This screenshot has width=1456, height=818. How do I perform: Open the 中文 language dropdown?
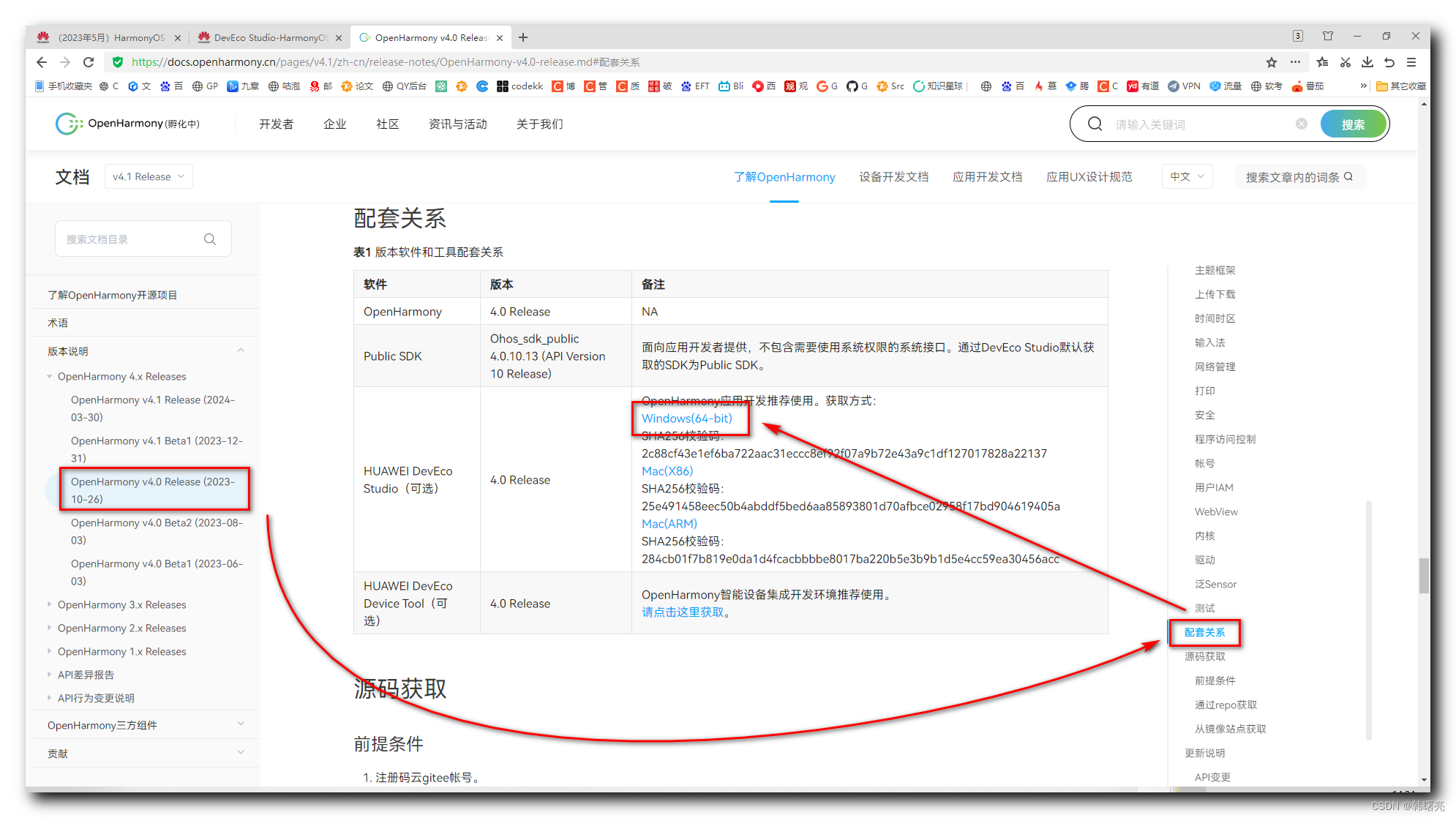1187,176
